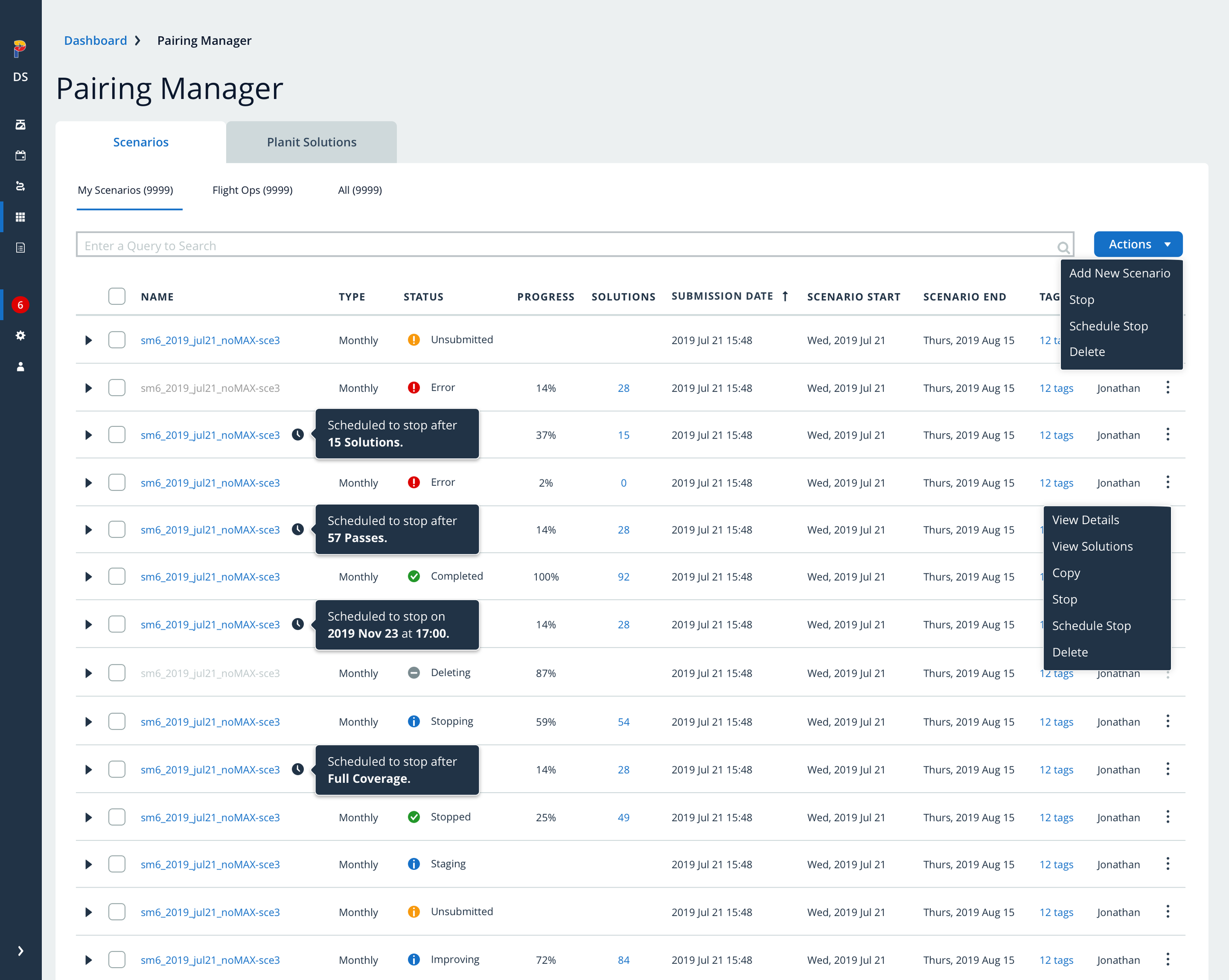Screen dimensions: 1229x980
Task: Open scenario name link on Completed row
Action: (x=210, y=576)
